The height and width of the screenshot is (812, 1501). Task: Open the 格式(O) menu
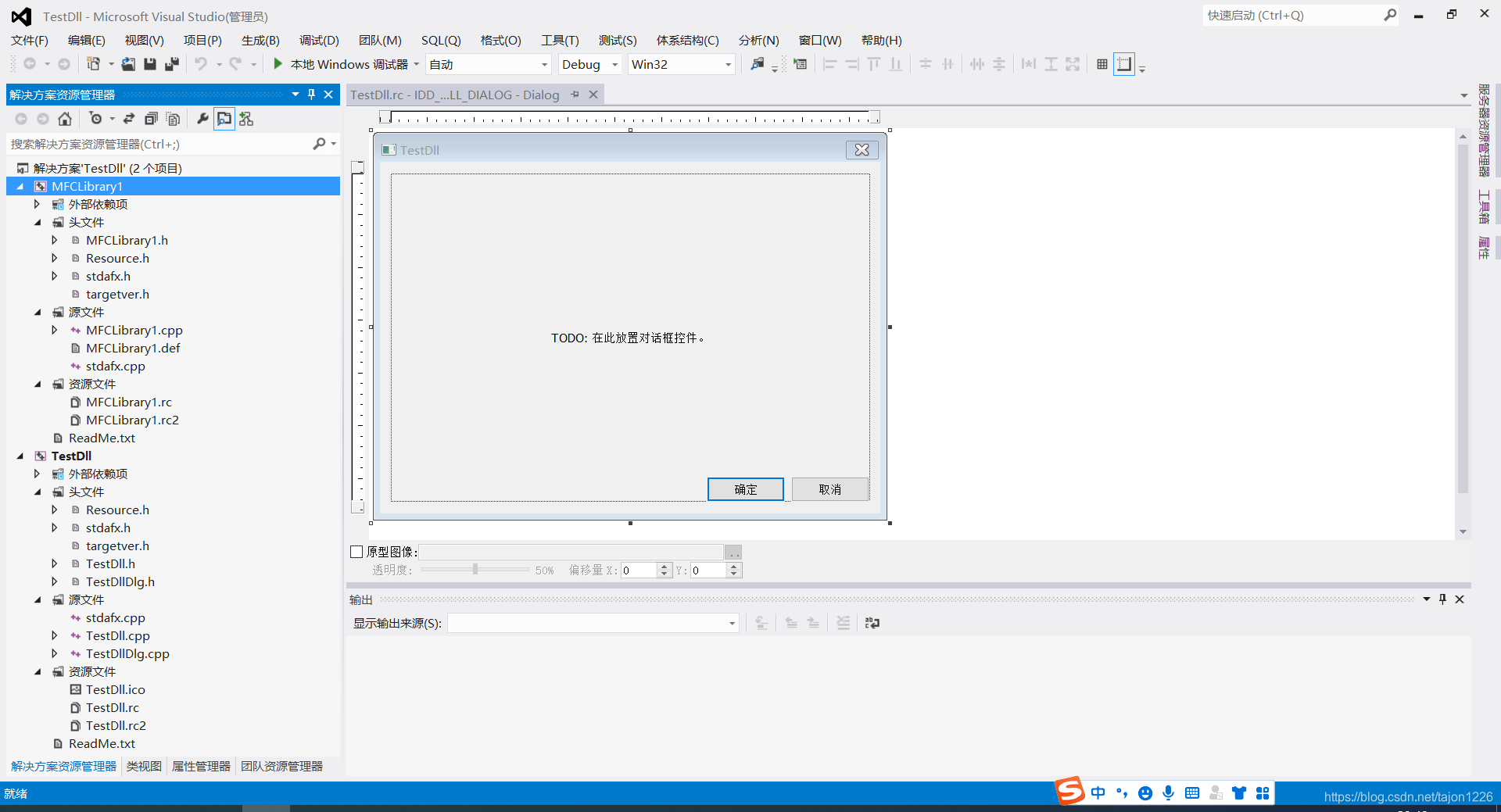tap(500, 41)
